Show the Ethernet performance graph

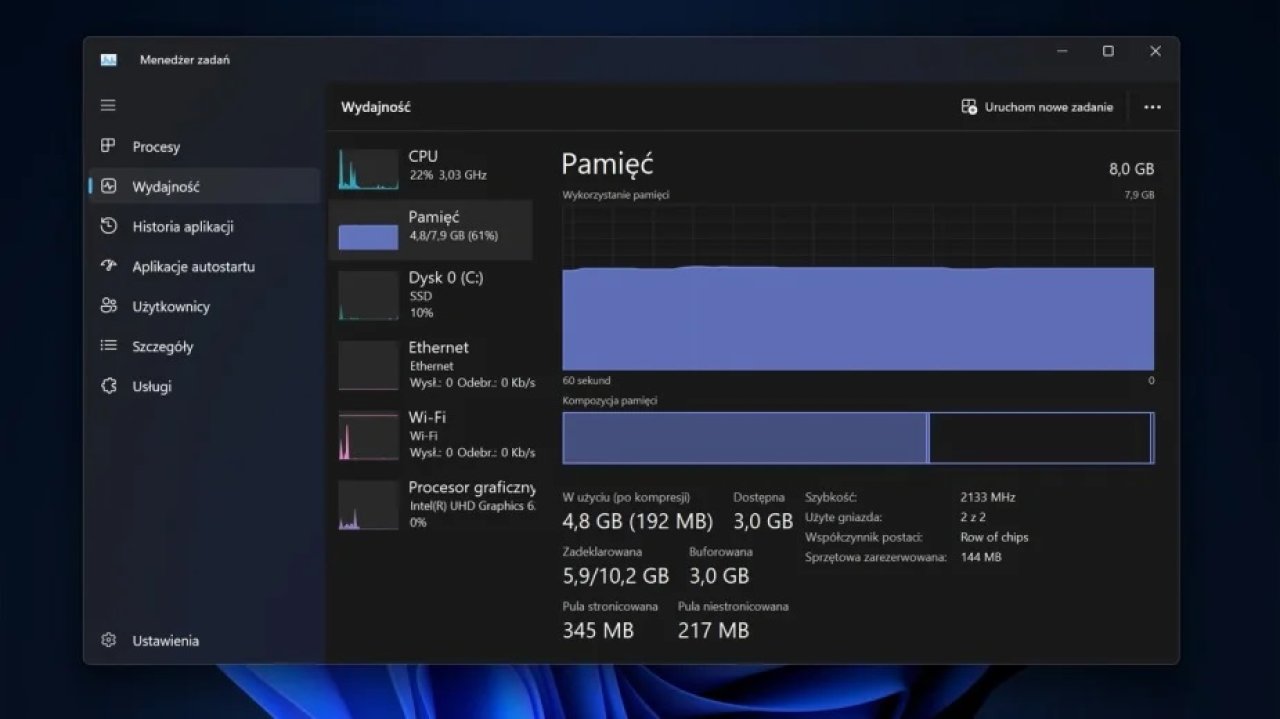click(431, 364)
